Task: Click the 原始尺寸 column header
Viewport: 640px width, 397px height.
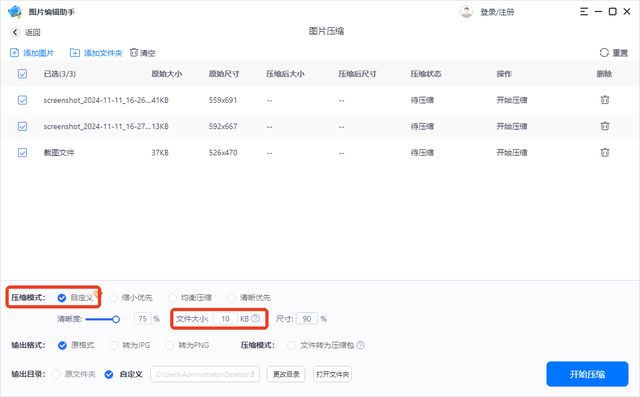Action: click(224, 74)
